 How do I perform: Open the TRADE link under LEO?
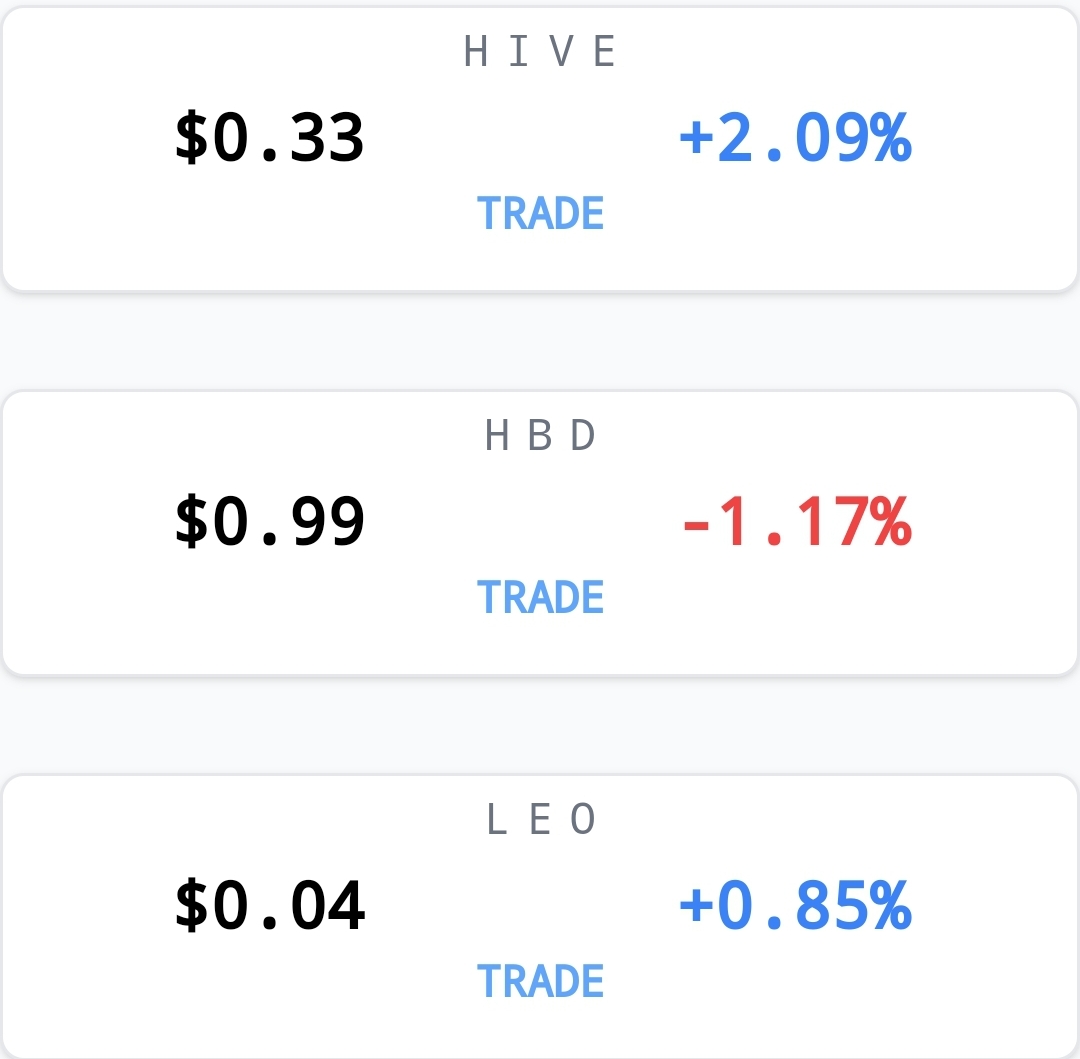coord(540,981)
